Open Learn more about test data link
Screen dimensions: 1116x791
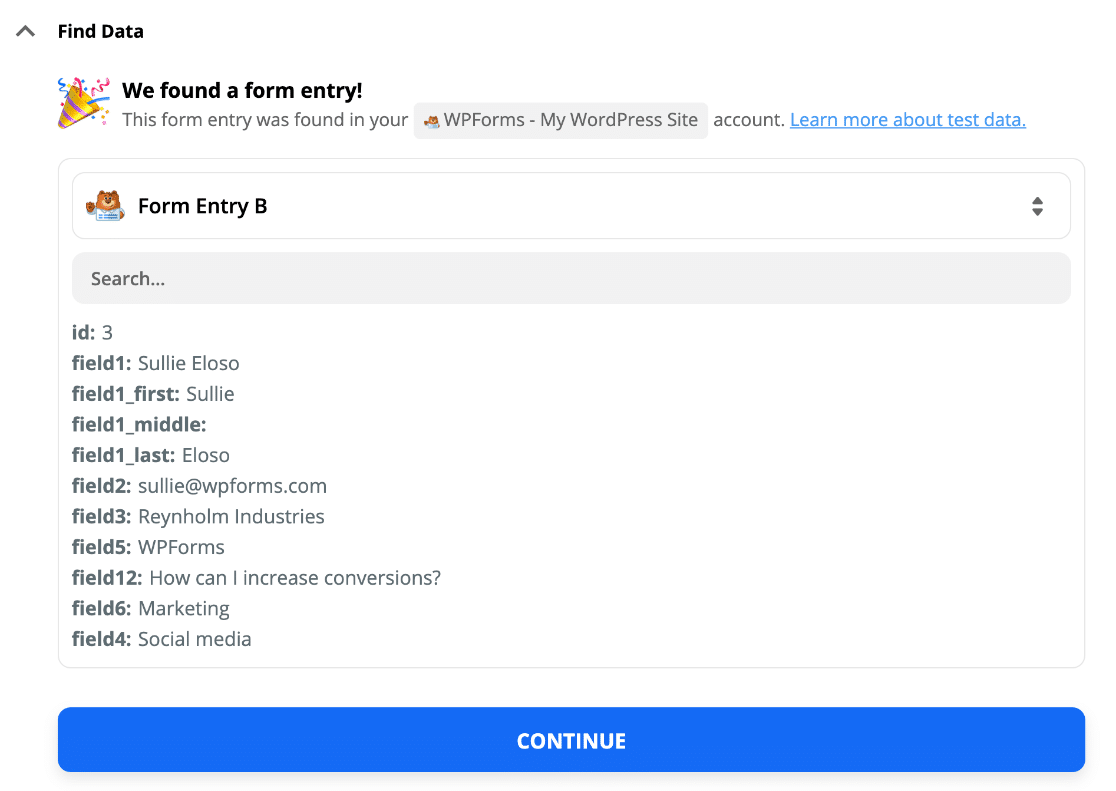907,120
